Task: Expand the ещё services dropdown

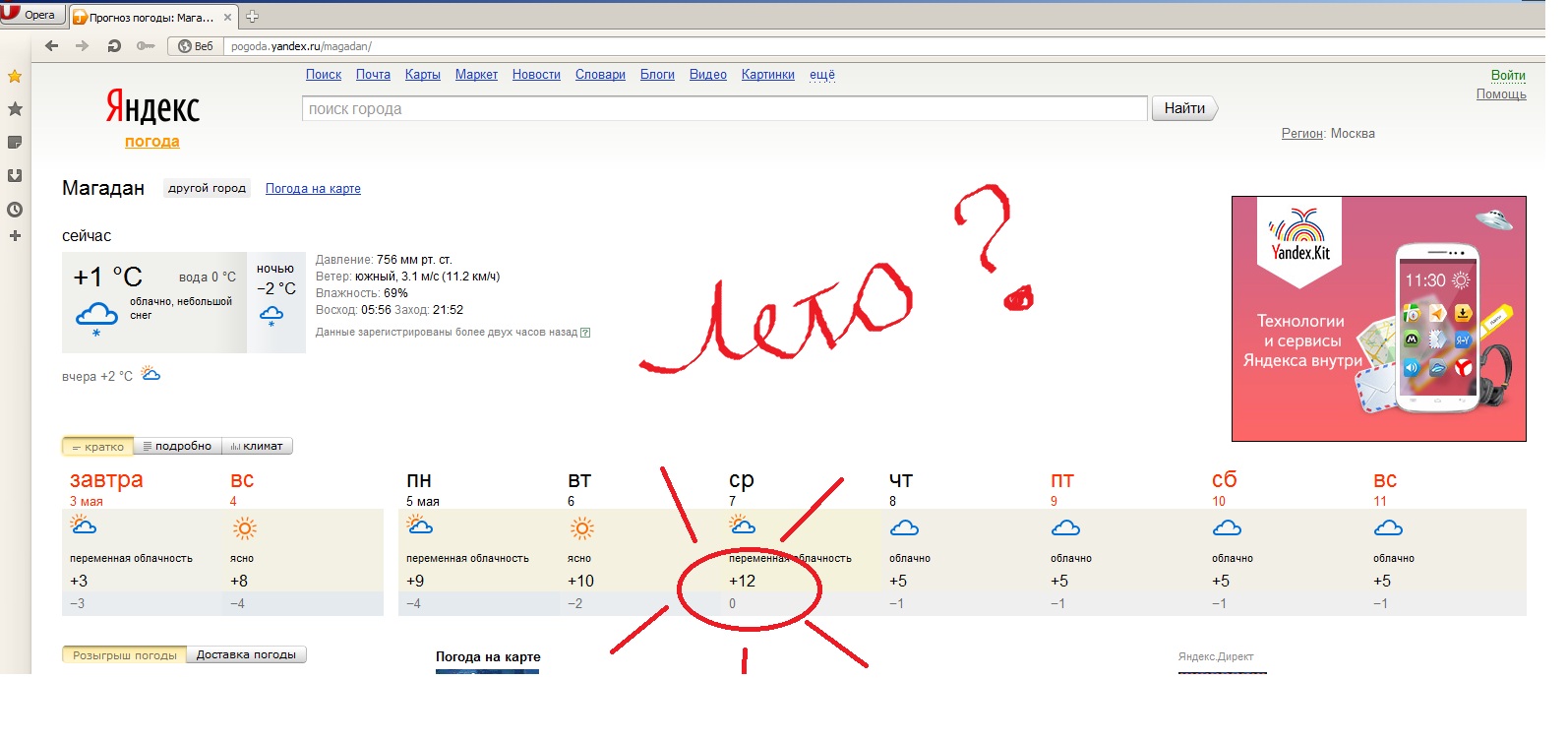Action: point(821,75)
